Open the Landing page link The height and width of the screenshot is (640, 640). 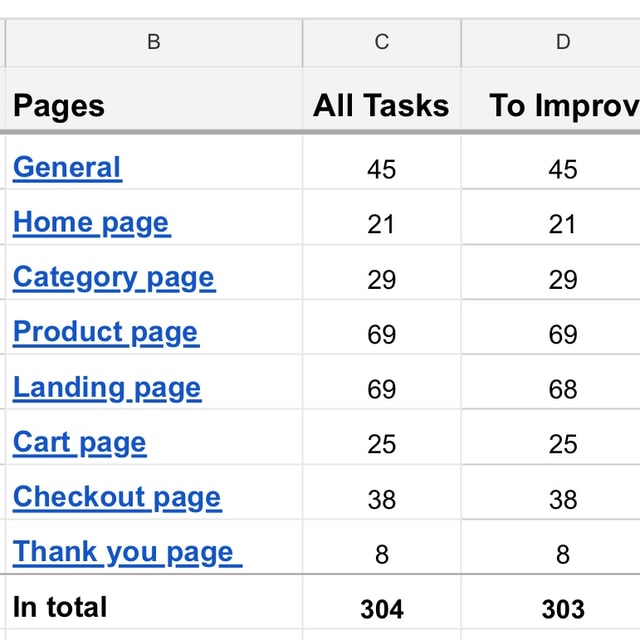pyautogui.click(x=106, y=387)
